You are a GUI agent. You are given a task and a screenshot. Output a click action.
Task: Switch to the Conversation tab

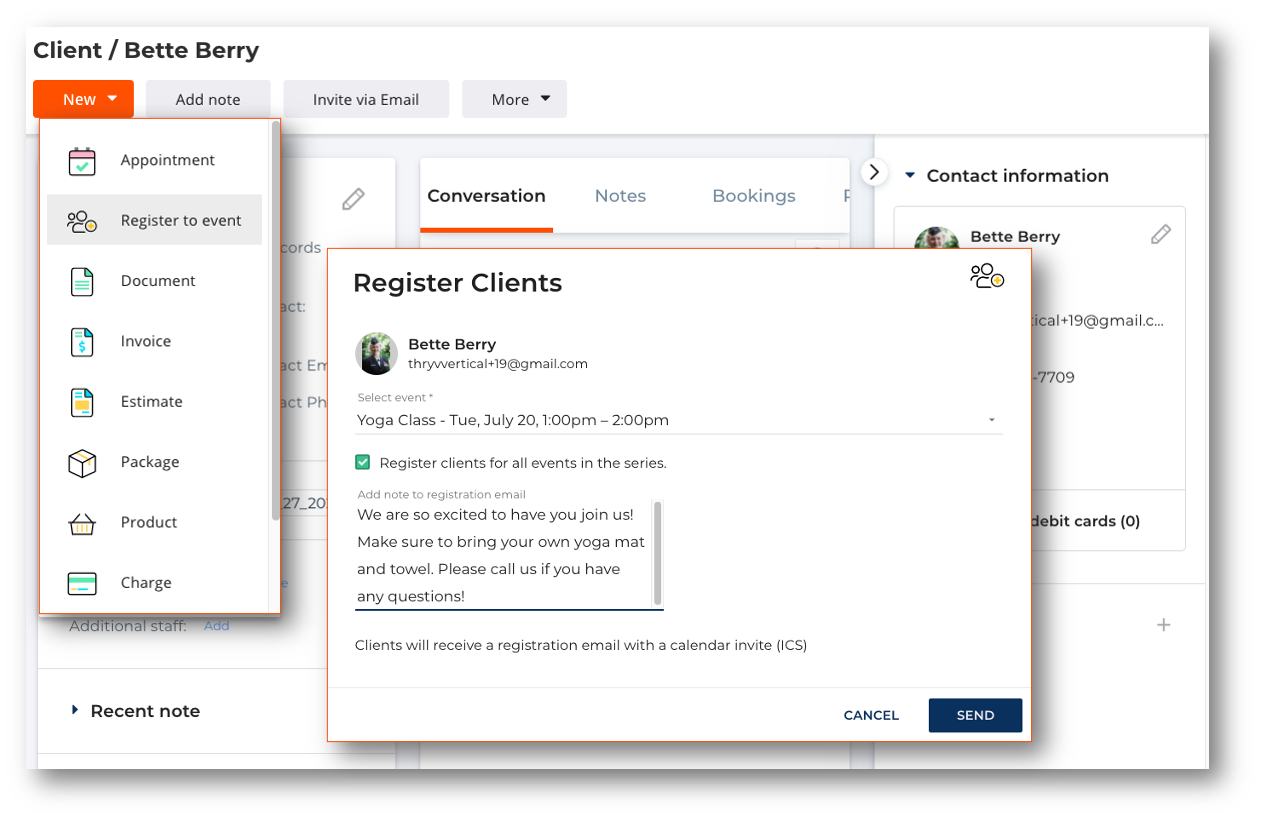coord(486,196)
